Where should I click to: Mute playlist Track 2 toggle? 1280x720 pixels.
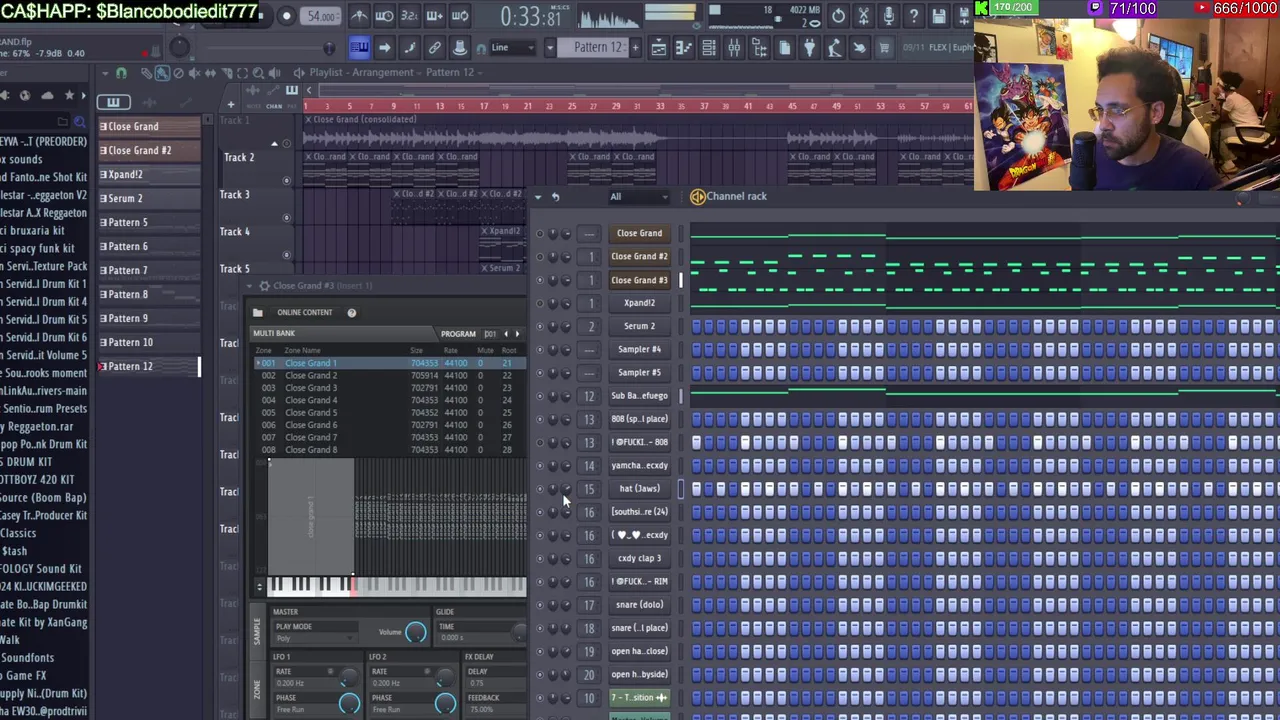[x=287, y=180]
